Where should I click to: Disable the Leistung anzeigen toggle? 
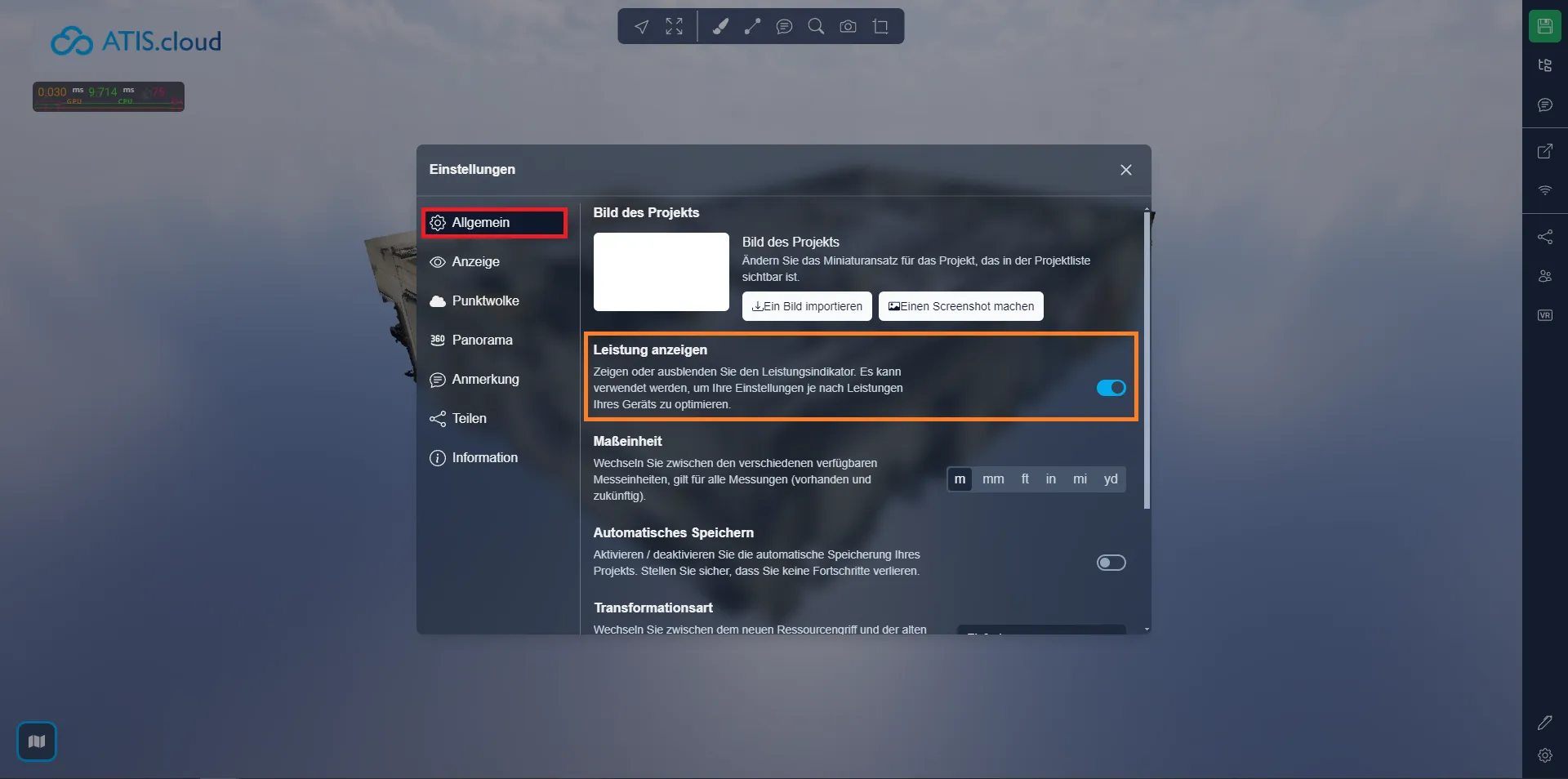(x=1111, y=388)
